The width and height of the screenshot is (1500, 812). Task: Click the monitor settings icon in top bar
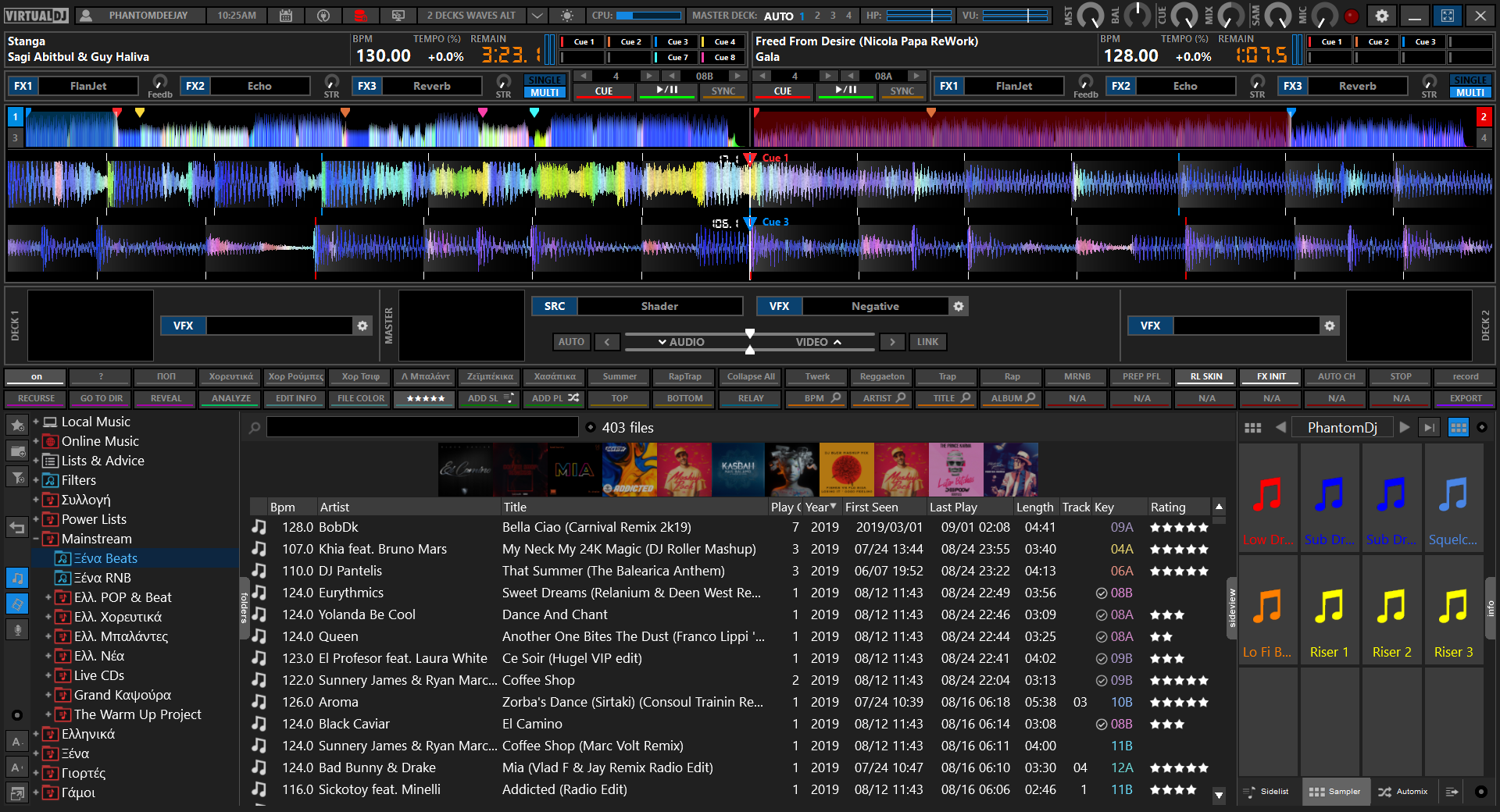pos(398,16)
